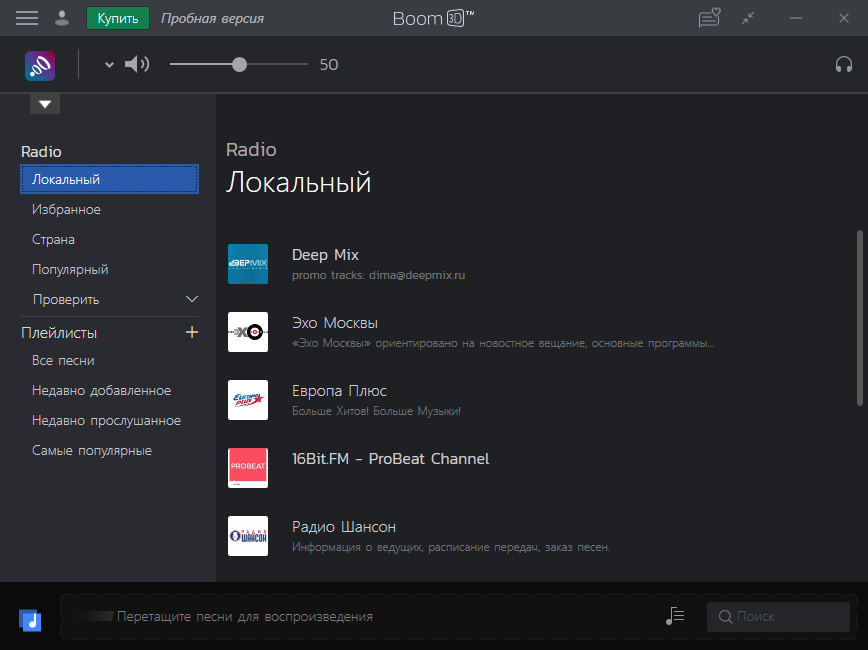Viewport: 868px width, 650px height.
Task: Open Недавно прослушанное playlist
Action: 106,420
